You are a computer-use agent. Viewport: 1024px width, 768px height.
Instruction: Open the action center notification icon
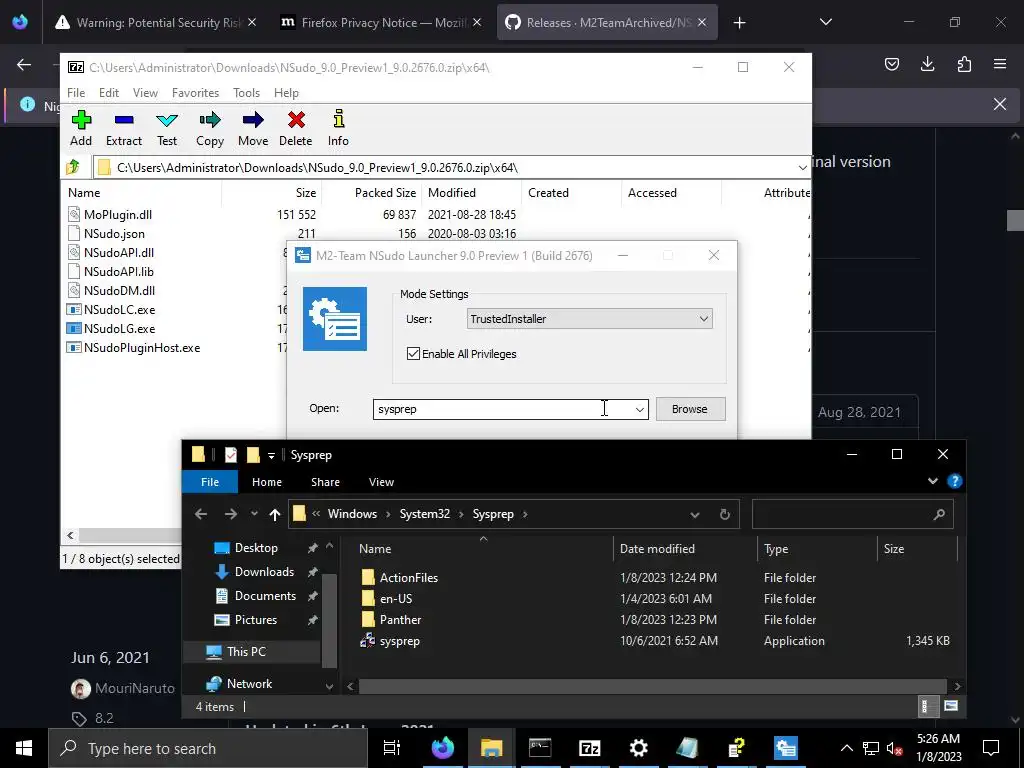click(991, 748)
